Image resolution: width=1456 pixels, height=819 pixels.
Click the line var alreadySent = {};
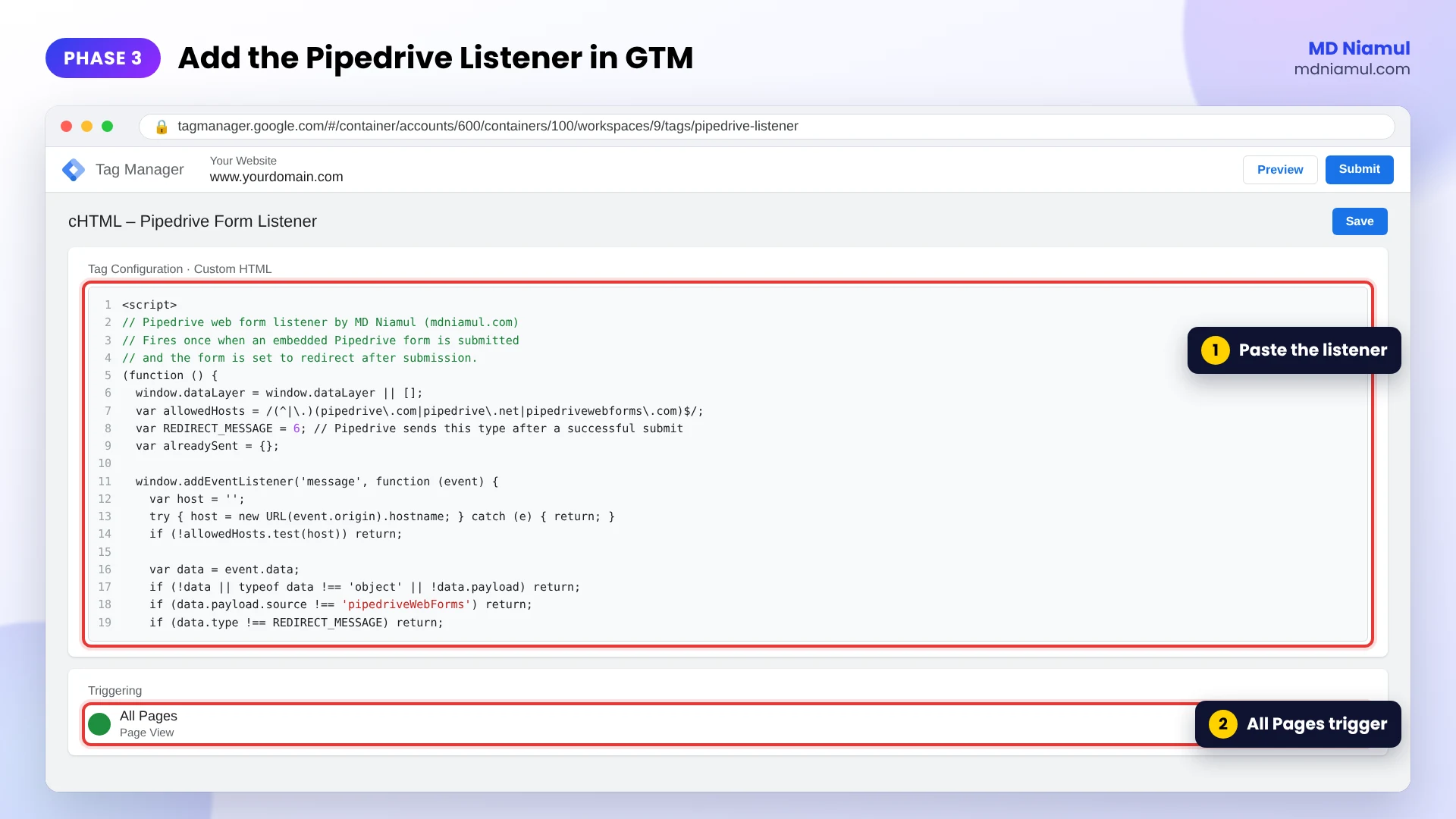[207, 446]
